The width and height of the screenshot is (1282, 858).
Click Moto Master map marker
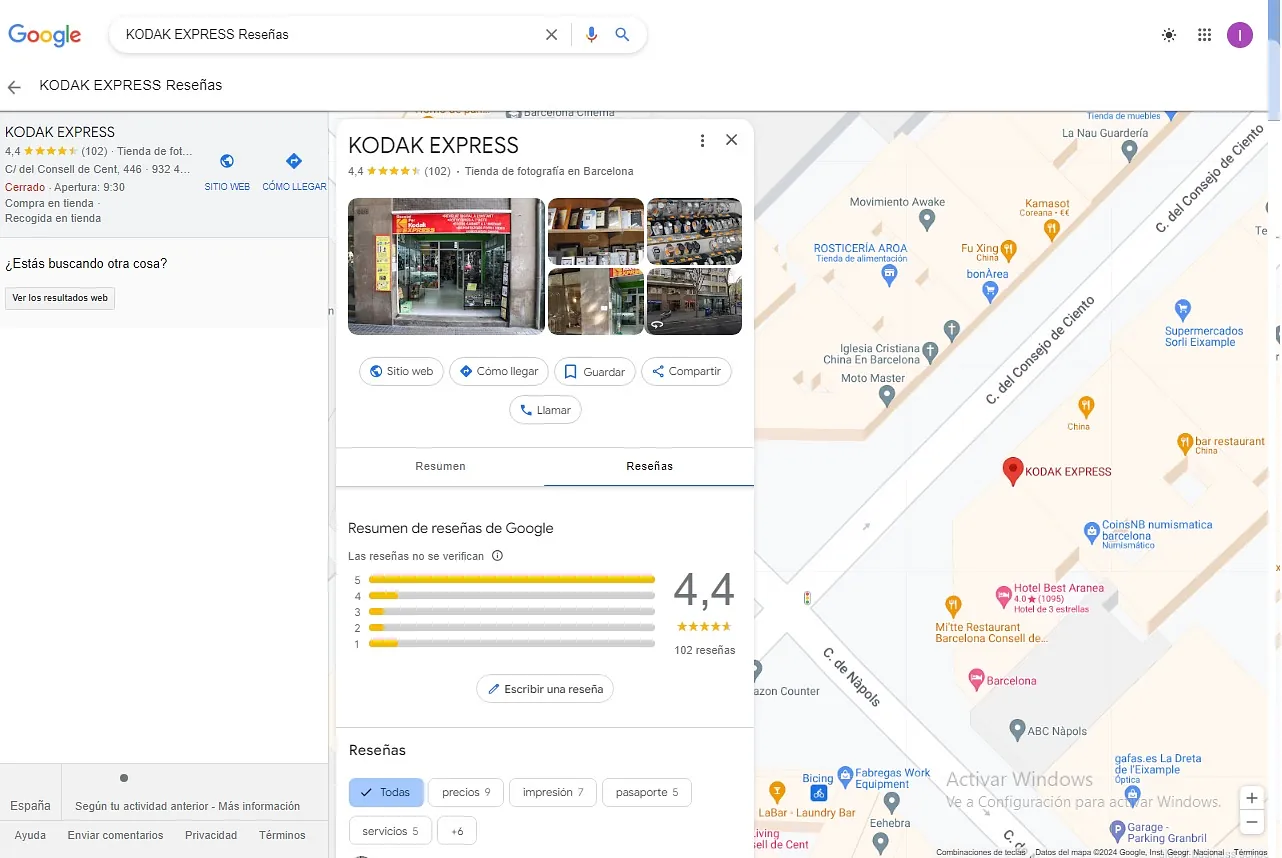(x=887, y=395)
